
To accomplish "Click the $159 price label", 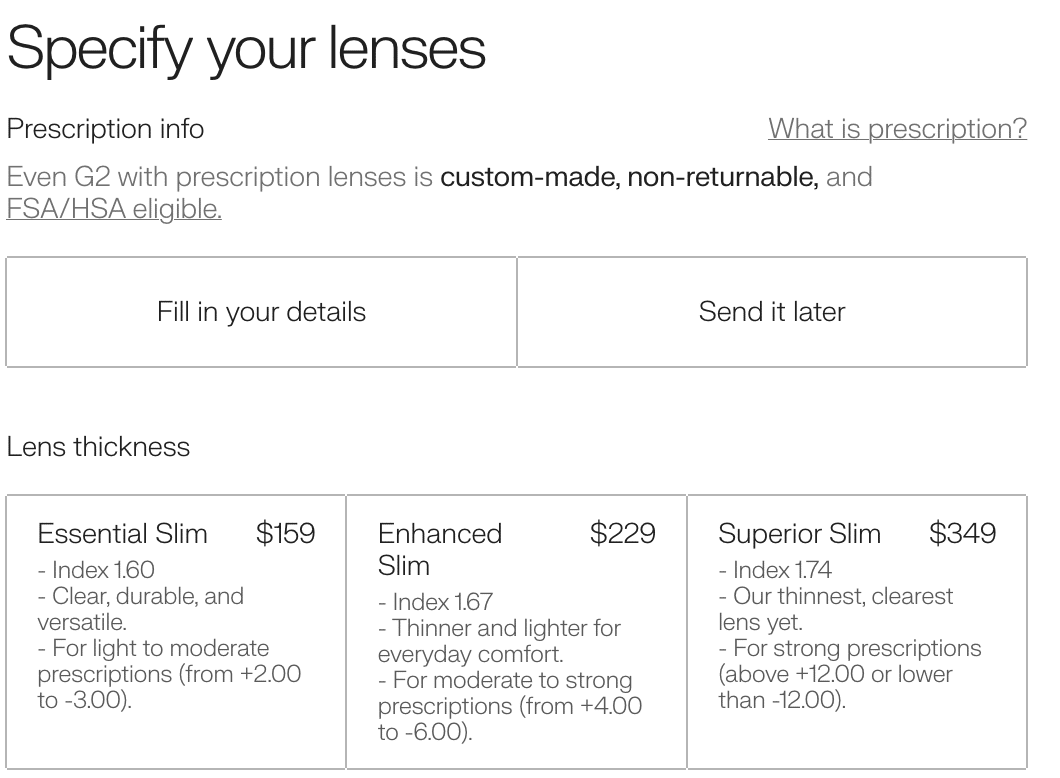I will pos(285,533).
